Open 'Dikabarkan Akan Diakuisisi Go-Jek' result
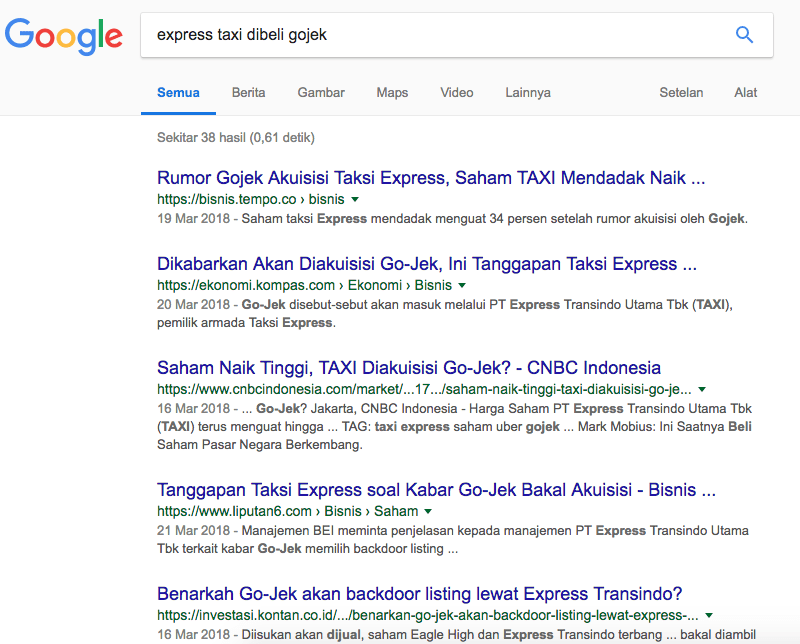 (x=427, y=264)
